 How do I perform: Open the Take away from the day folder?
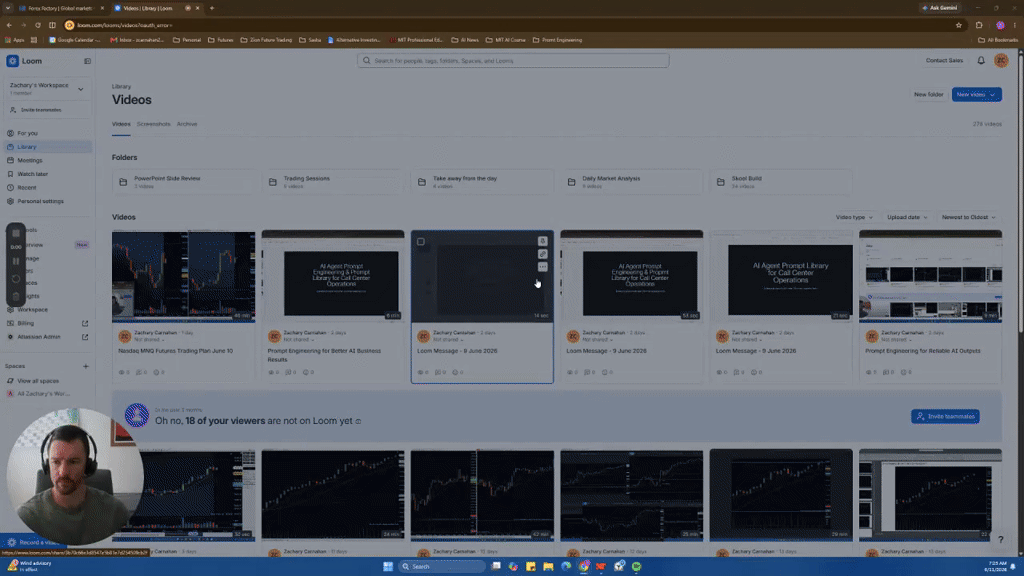[482, 182]
